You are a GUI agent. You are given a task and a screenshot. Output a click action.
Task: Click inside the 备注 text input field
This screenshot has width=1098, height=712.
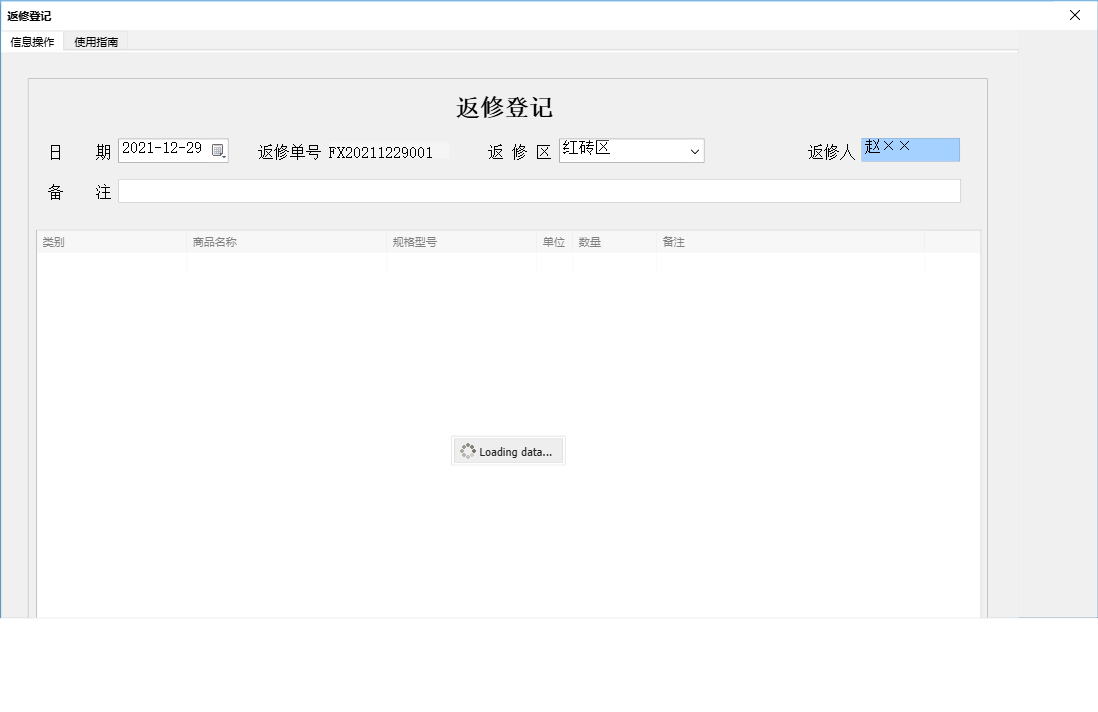[539, 190]
